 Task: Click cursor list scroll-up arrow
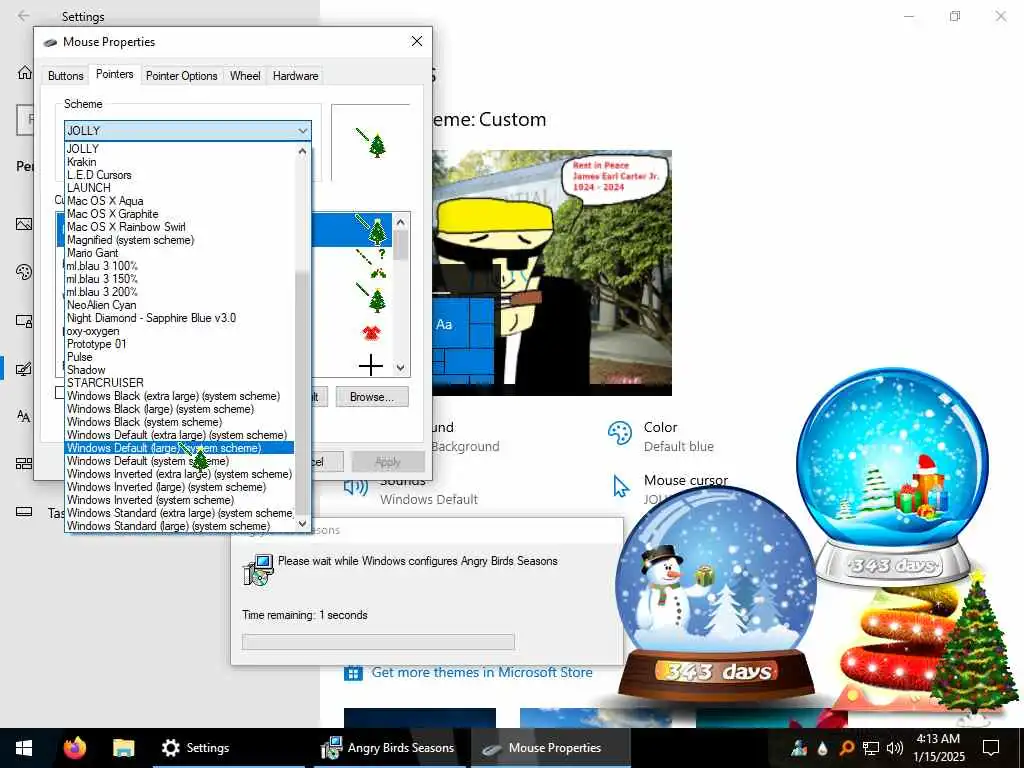coord(401,222)
